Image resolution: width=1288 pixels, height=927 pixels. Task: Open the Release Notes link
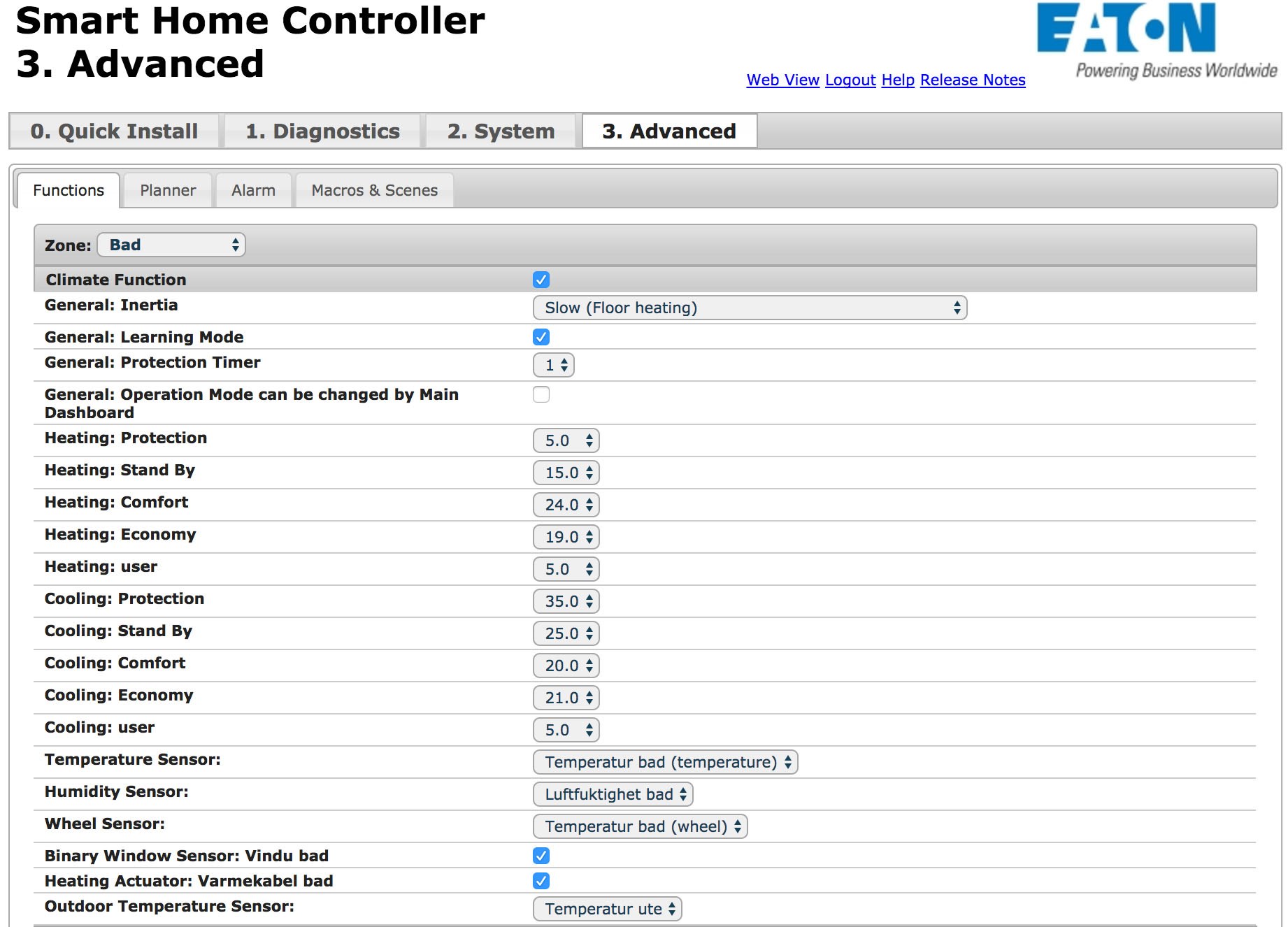pos(973,80)
